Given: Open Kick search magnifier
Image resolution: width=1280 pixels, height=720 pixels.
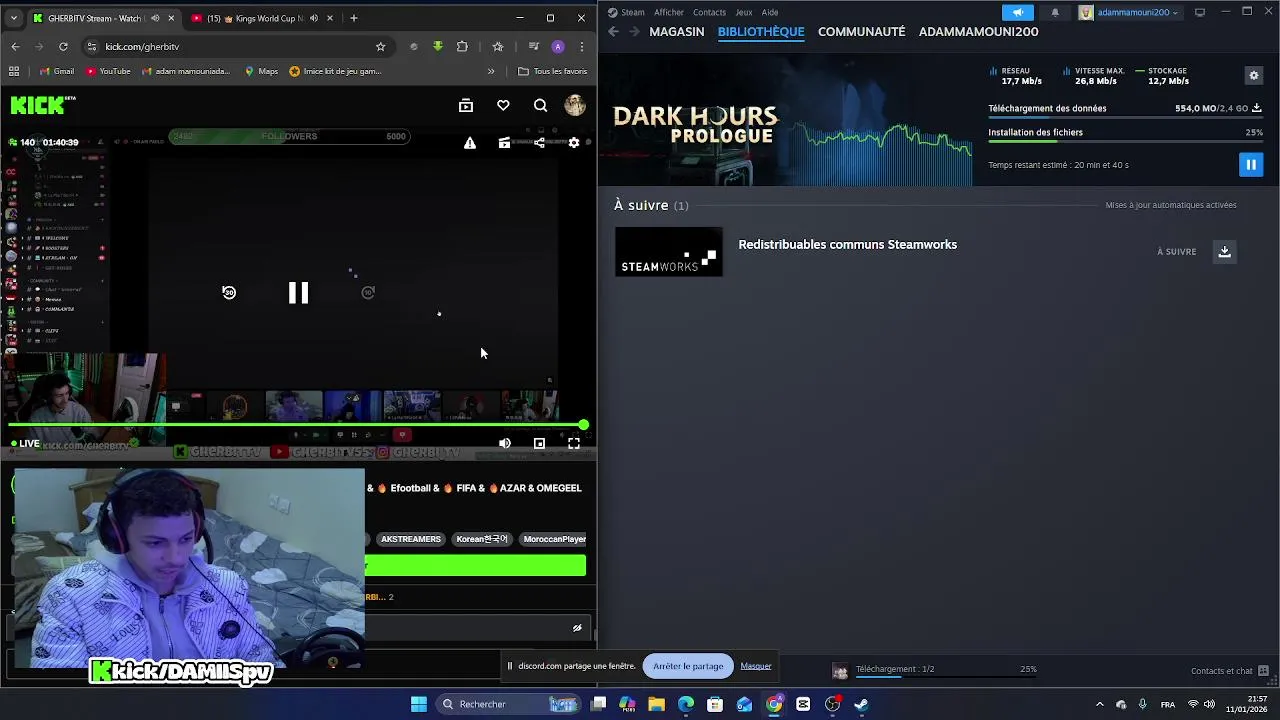Looking at the screenshot, I should pos(540,105).
